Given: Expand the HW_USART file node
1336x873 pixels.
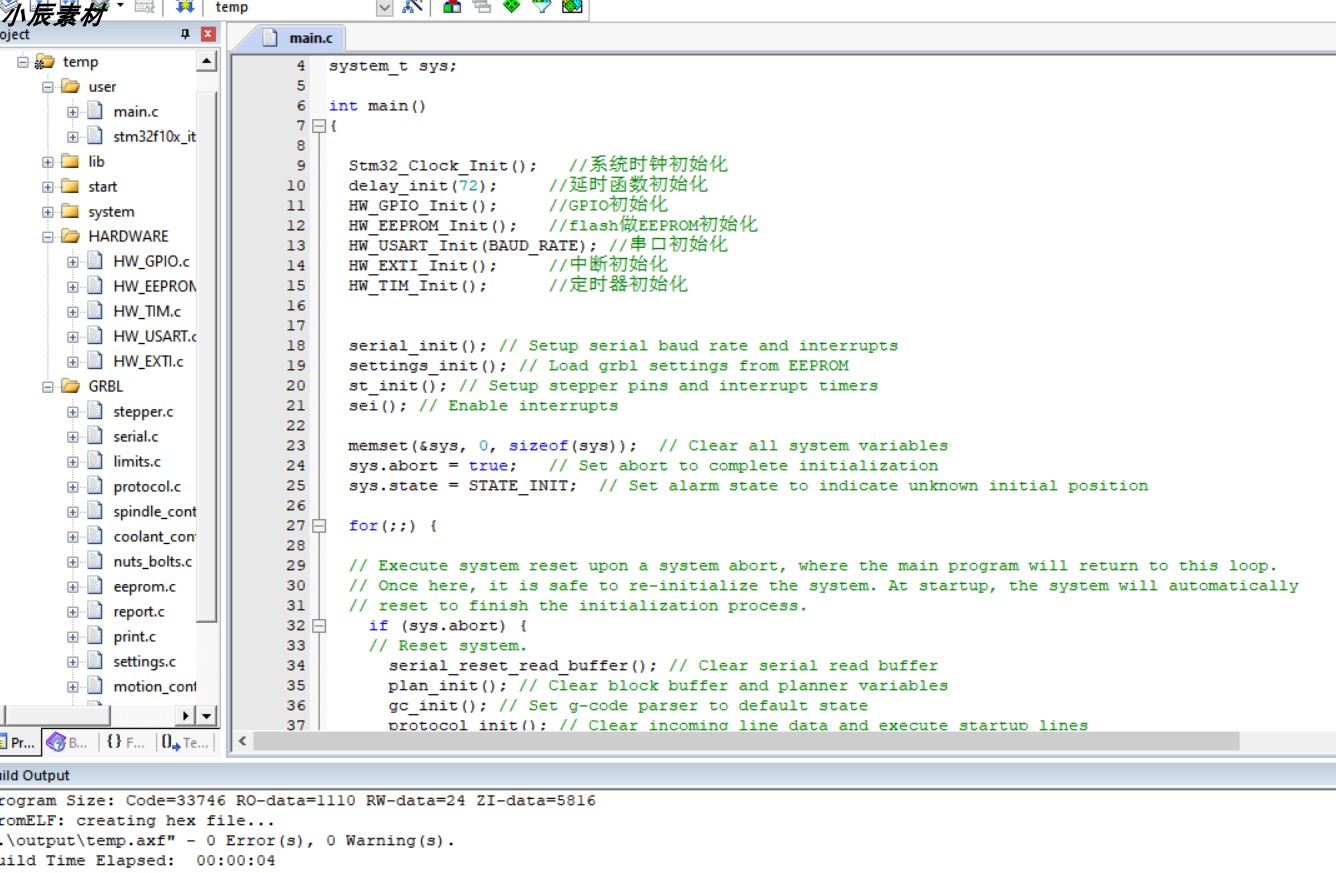Looking at the screenshot, I should pyautogui.click(x=72, y=337).
